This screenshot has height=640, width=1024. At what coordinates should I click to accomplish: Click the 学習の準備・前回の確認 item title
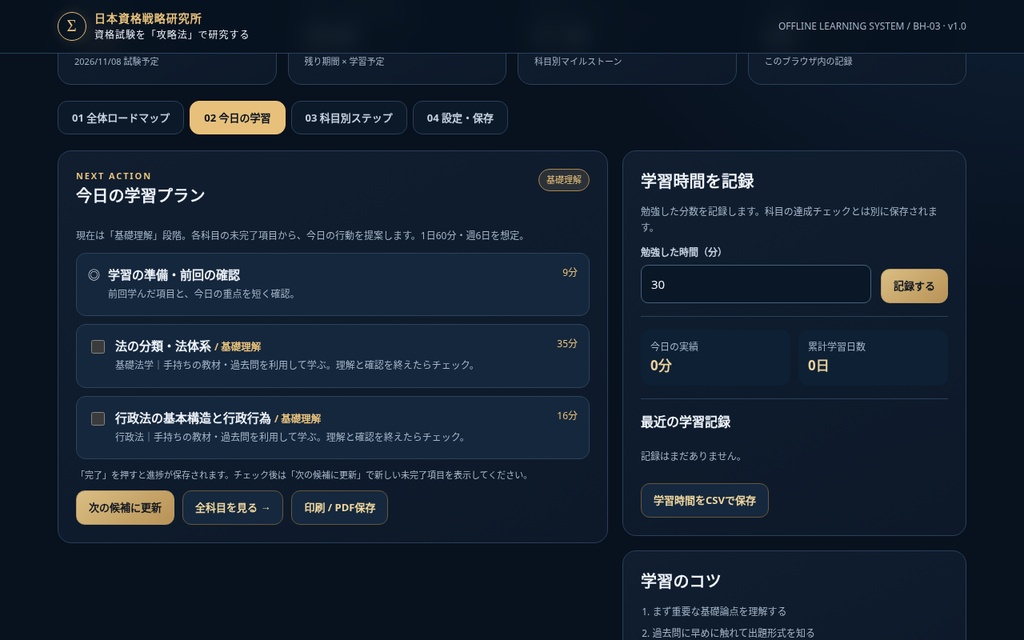click(x=174, y=275)
